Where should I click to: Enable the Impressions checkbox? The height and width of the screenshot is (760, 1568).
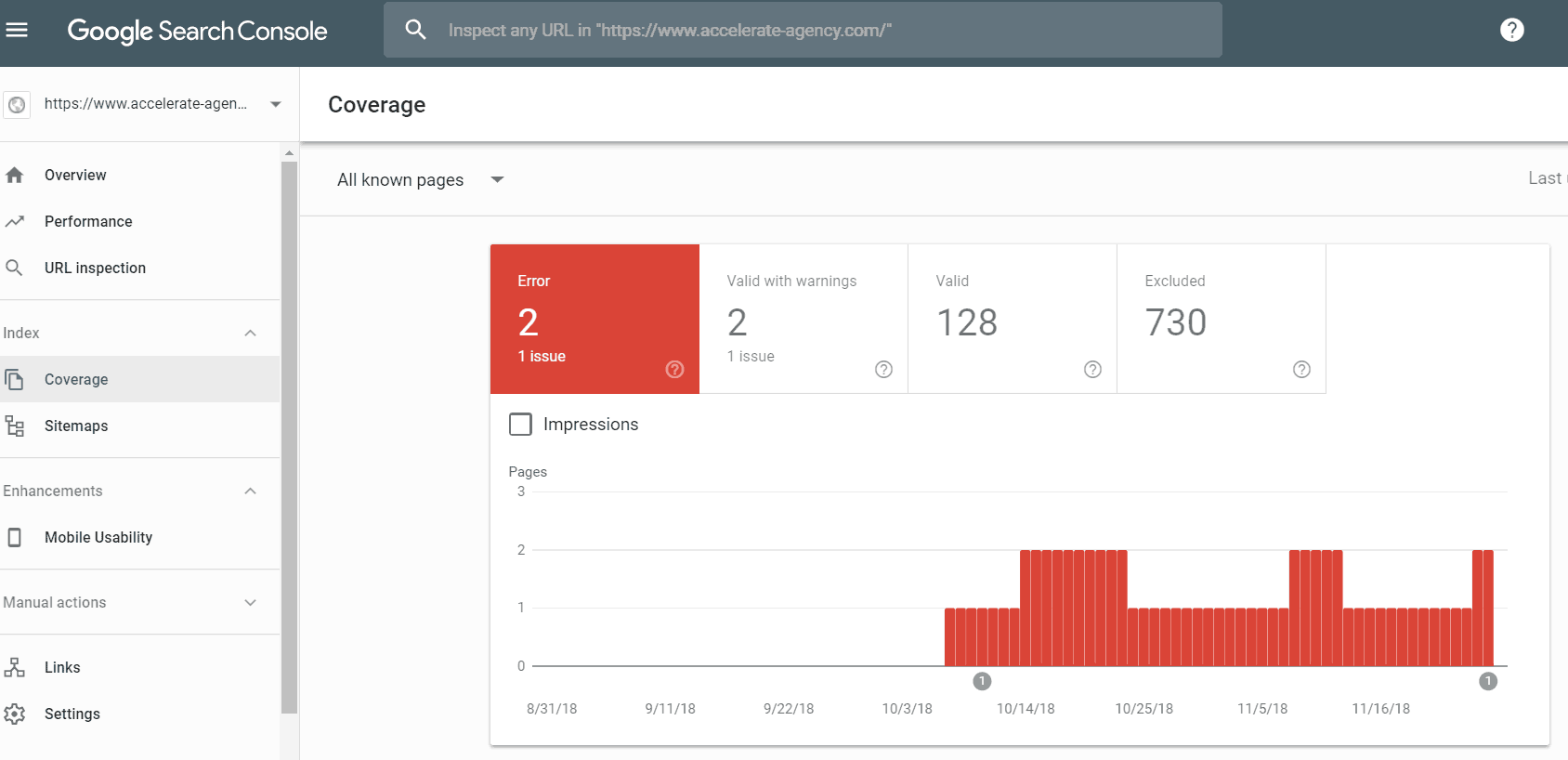coord(520,425)
